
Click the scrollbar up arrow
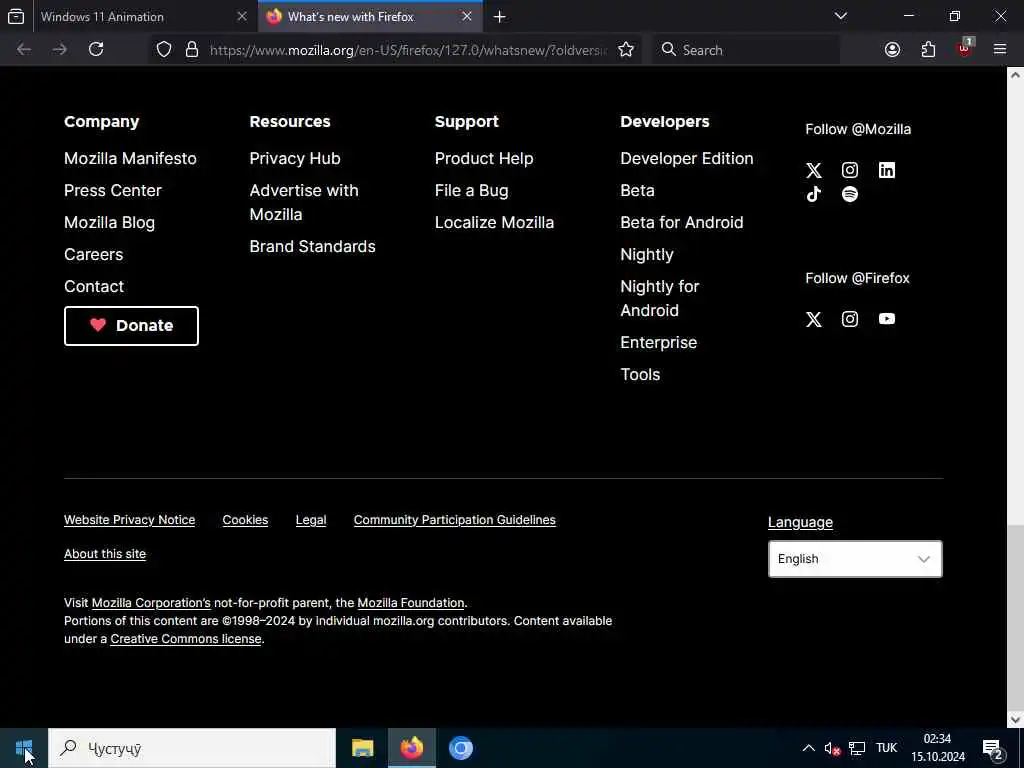pyautogui.click(x=1016, y=75)
